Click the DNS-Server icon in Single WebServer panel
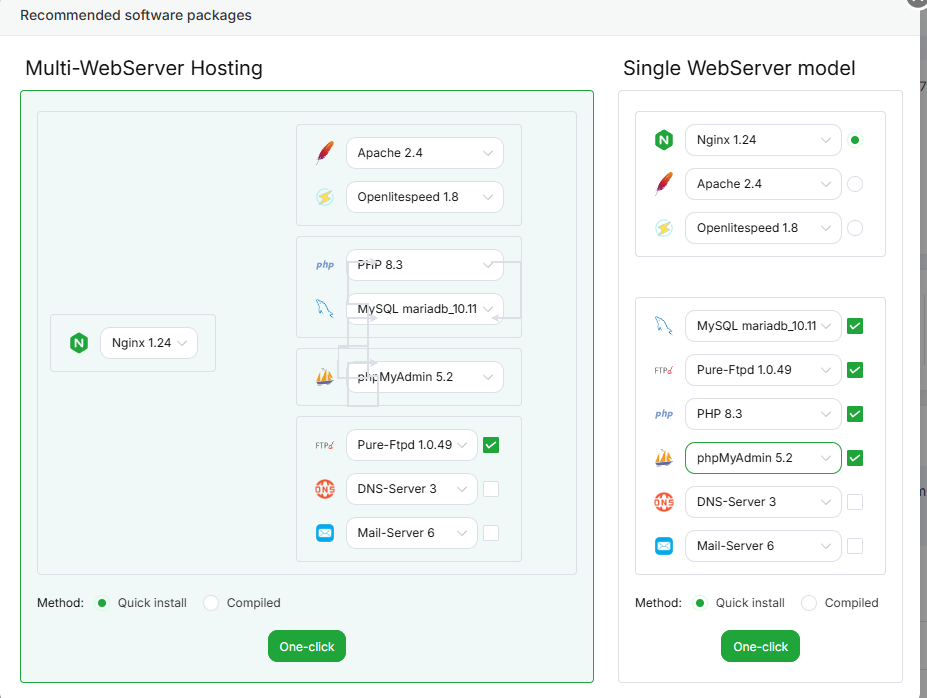 pos(664,502)
